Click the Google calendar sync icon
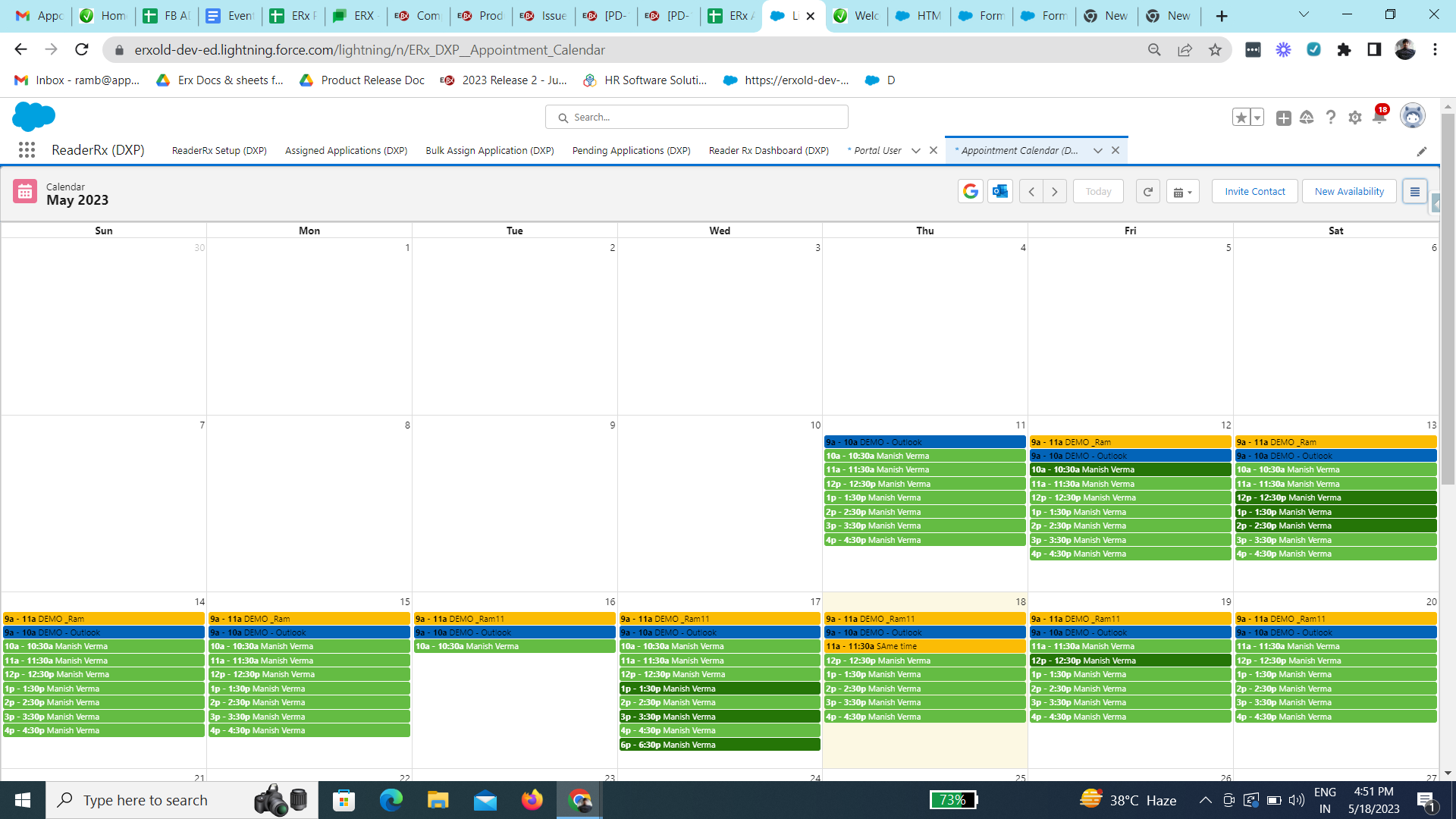The width and height of the screenshot is (1456, 819). 971,192
